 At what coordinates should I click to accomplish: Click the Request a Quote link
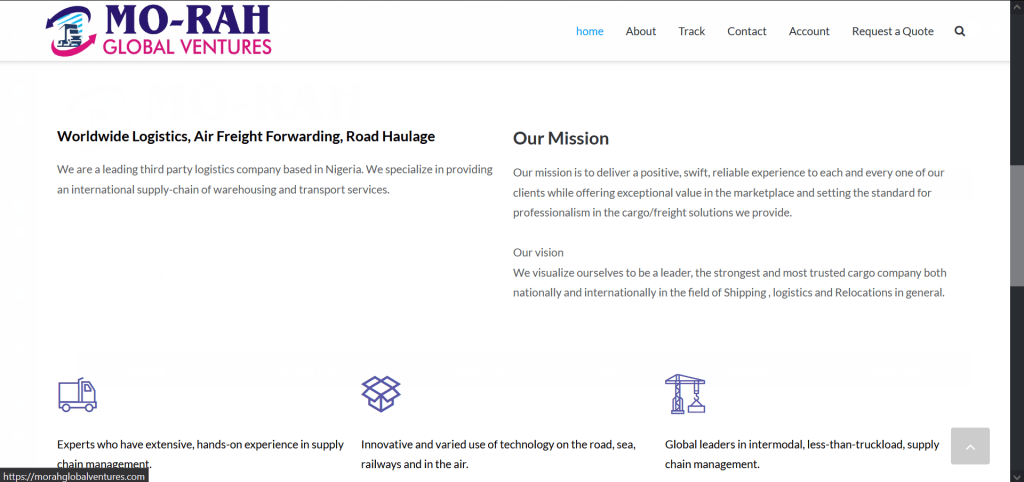892,31
